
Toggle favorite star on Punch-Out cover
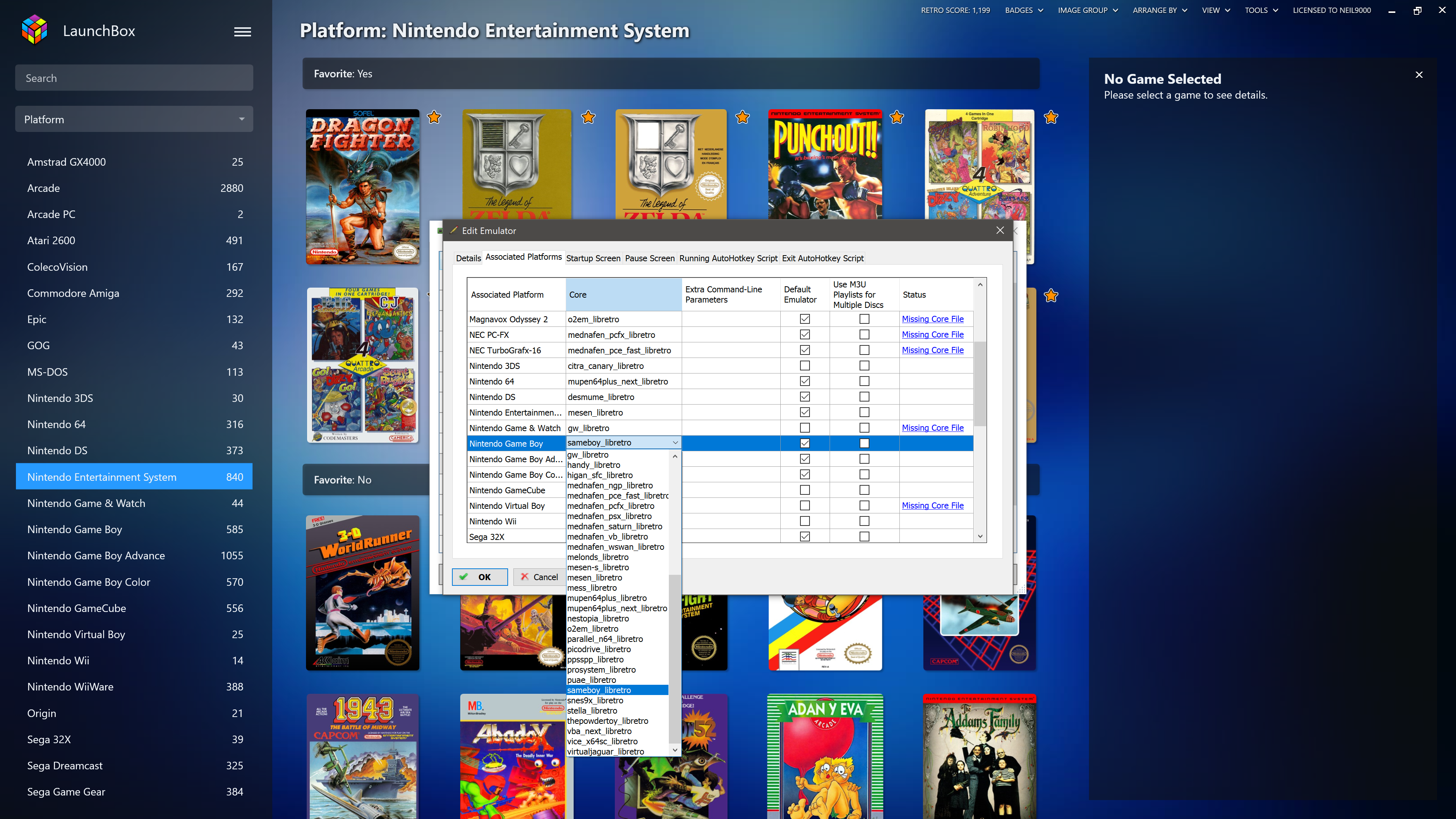tap(896, 117)
